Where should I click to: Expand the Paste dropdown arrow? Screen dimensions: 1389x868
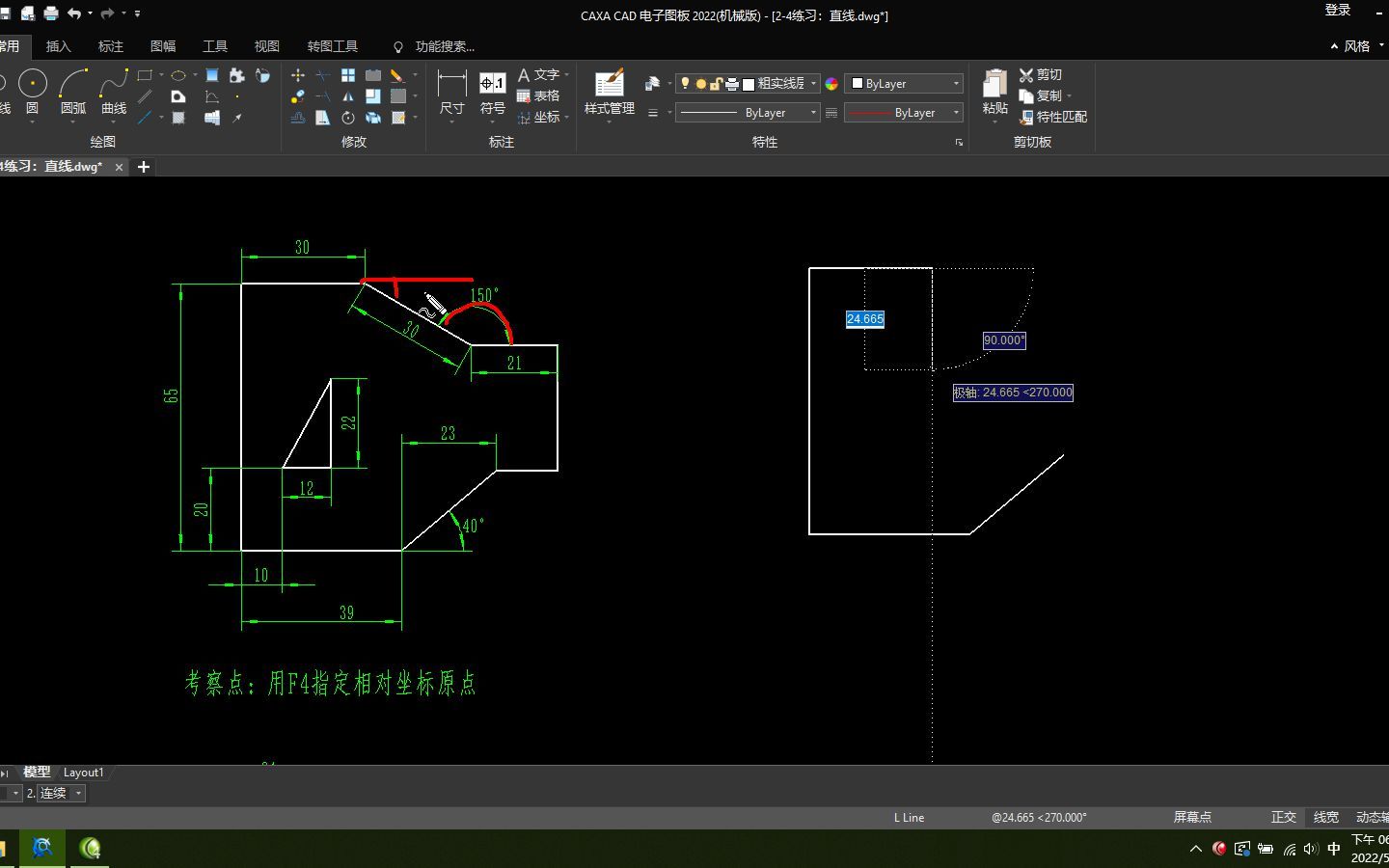click(x=995, y=122)
